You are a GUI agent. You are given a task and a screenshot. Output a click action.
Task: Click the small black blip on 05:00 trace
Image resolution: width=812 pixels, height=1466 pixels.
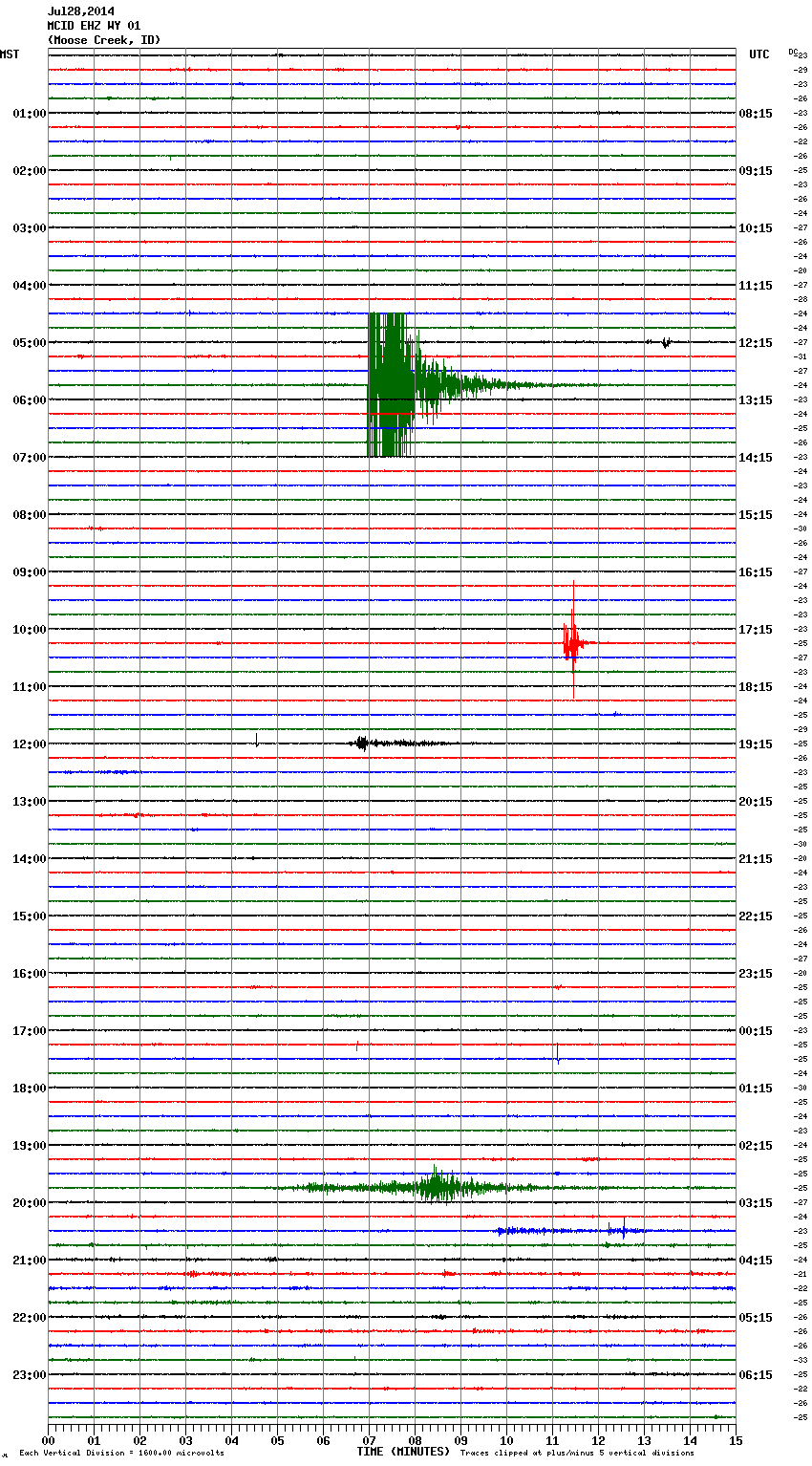(666, 342)
